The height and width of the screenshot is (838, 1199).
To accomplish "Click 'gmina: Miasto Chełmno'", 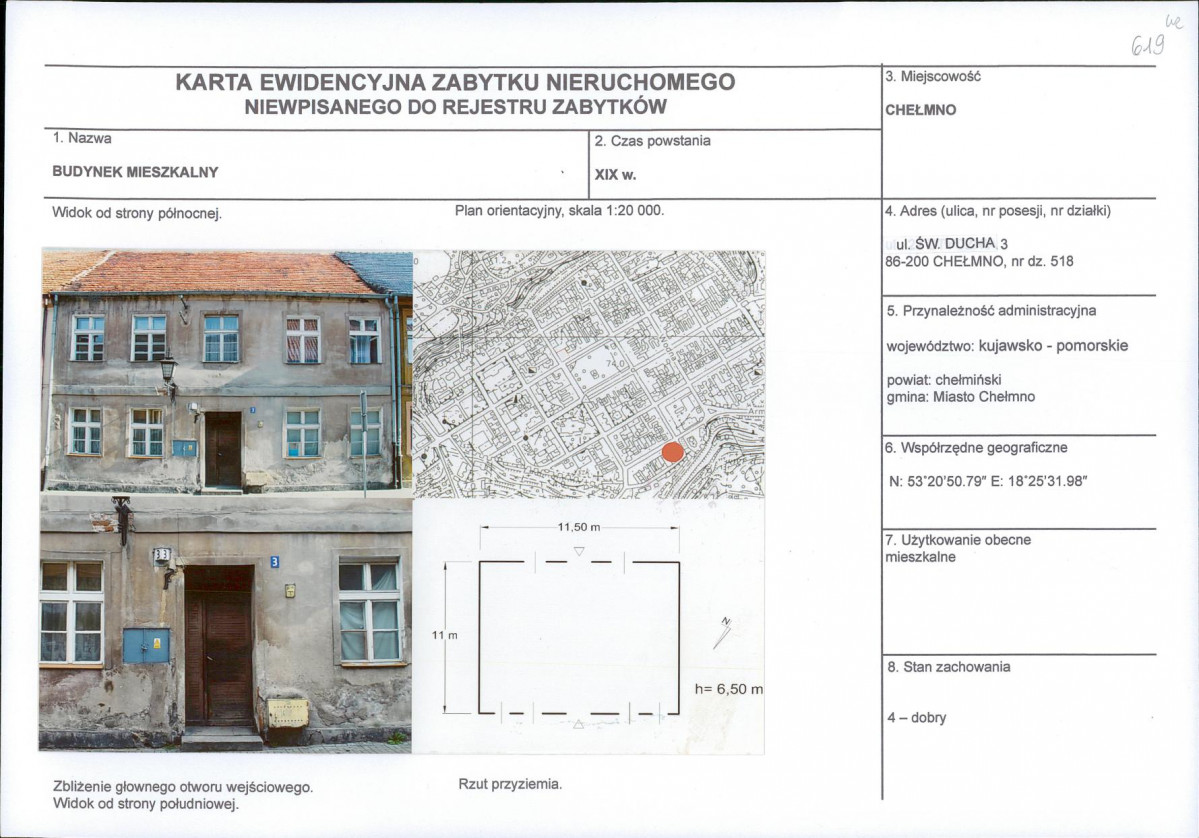I will 960,397.
